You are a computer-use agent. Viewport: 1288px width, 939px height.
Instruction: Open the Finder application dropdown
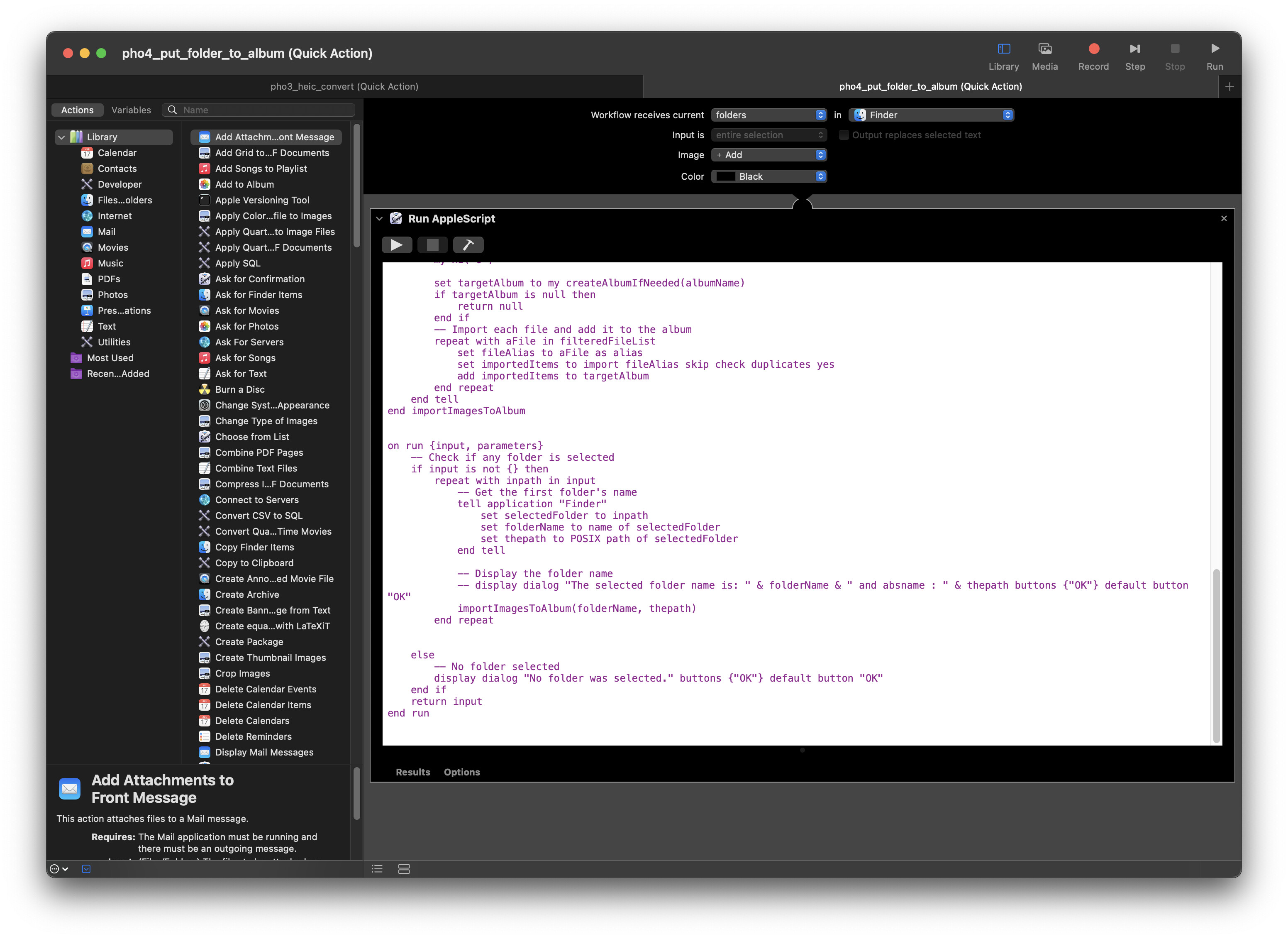pos(931,115)
